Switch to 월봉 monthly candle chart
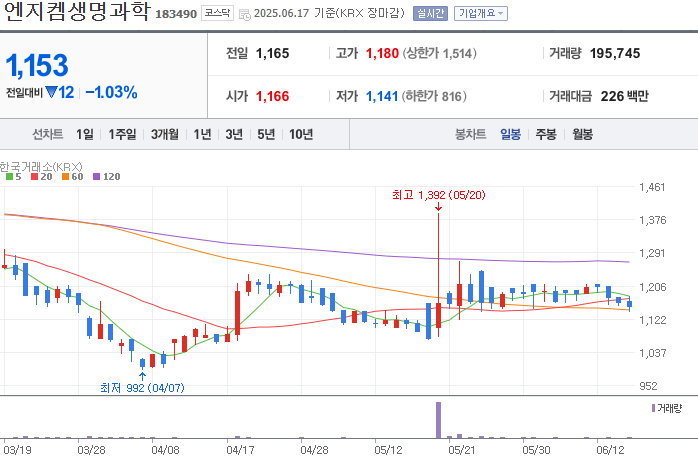698x476 pixels. coord(582,134)
